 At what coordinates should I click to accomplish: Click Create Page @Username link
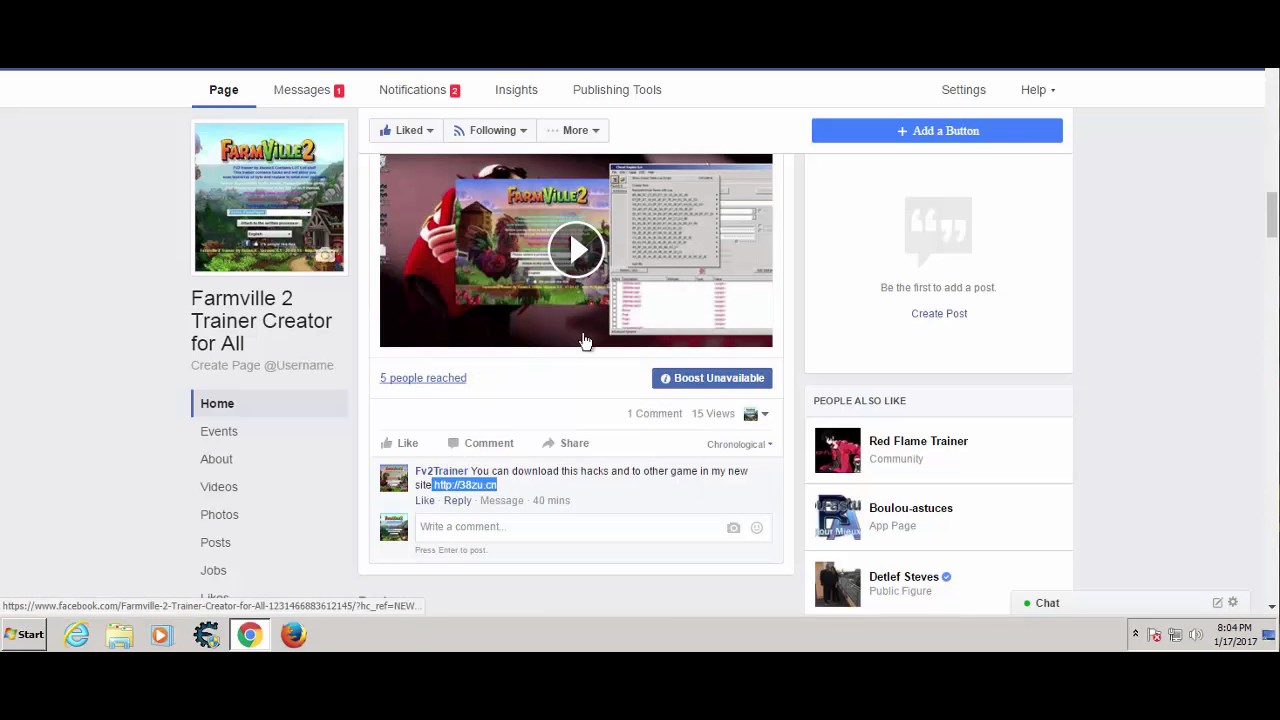pyautogui.click(x=262, y=365)
